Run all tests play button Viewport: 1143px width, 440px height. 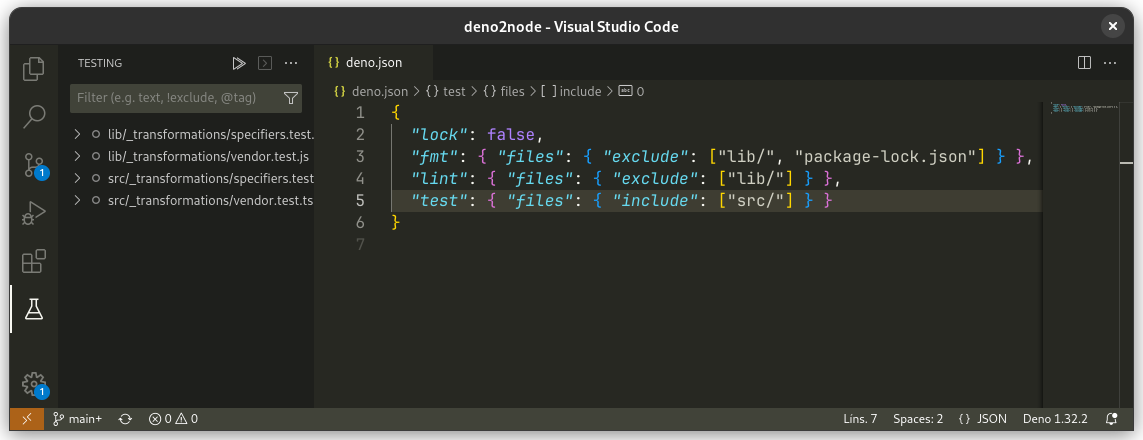coord(238,63)
